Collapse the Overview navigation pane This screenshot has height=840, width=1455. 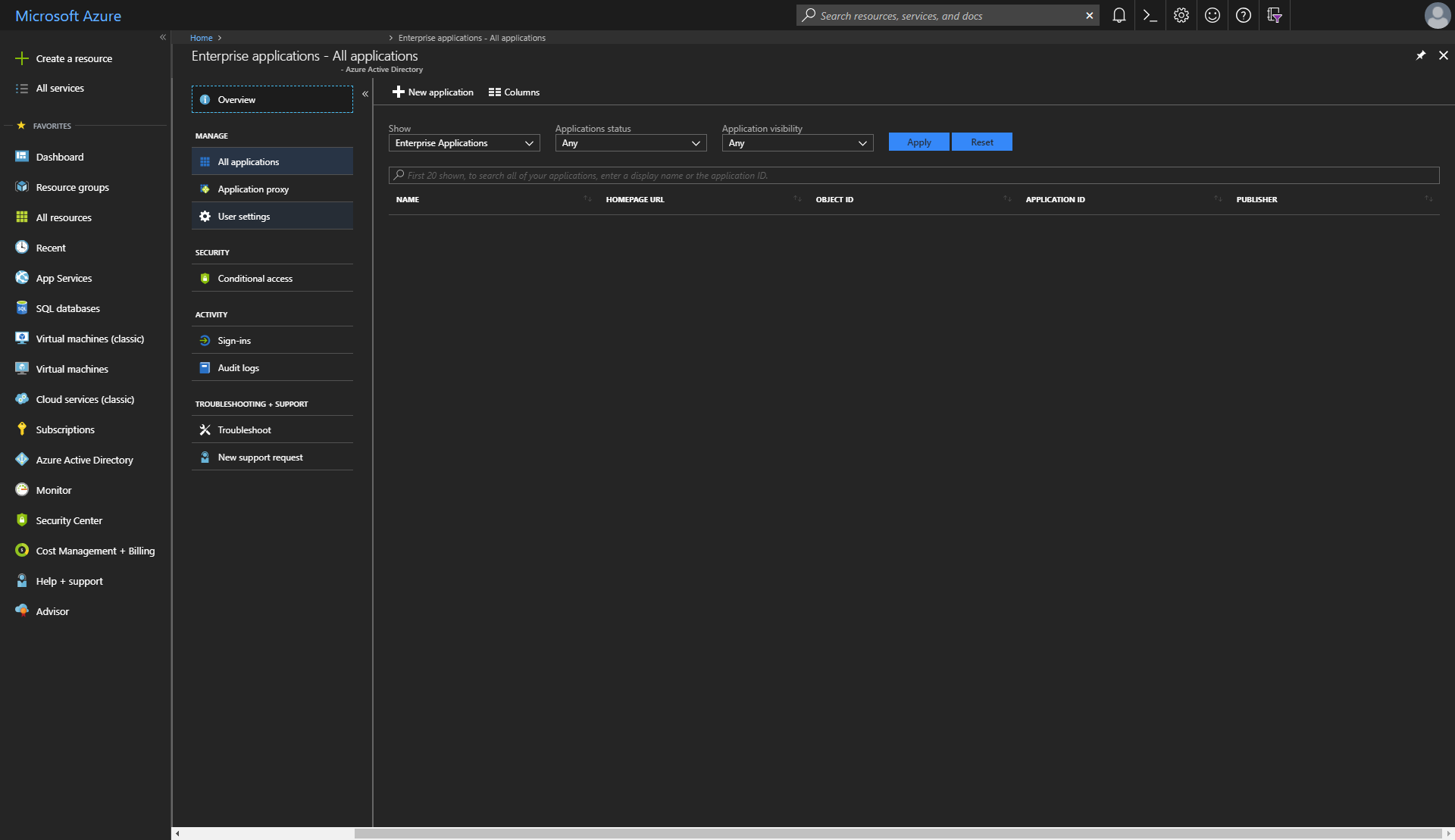[x=366, y=93]
